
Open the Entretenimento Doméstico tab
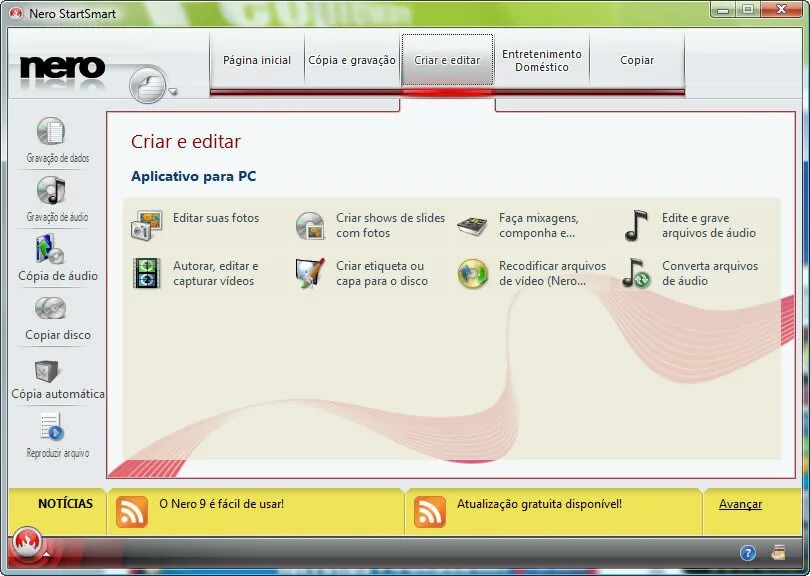[541, 60]
